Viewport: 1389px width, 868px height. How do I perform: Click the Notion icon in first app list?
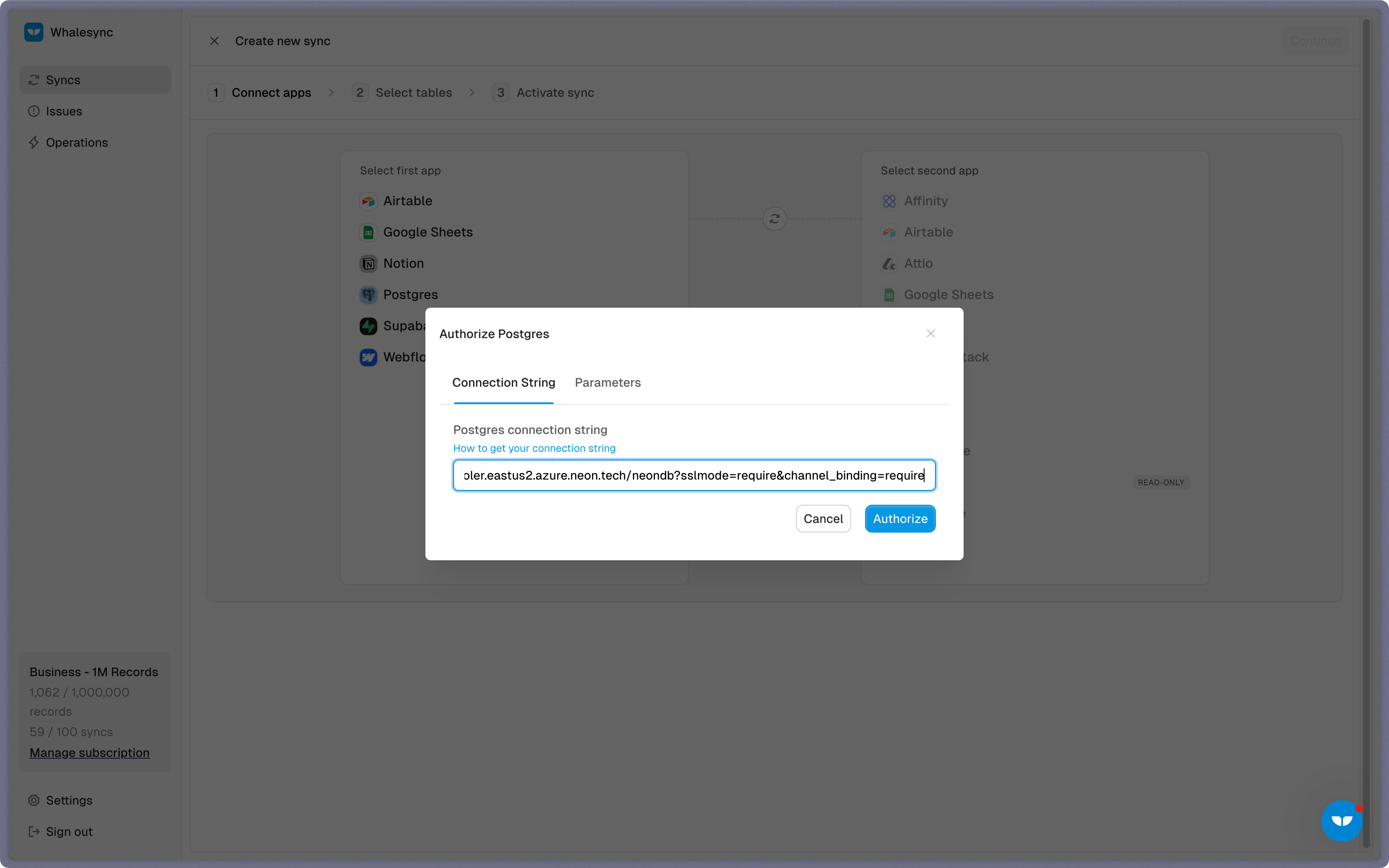click(x=369, y=263)
